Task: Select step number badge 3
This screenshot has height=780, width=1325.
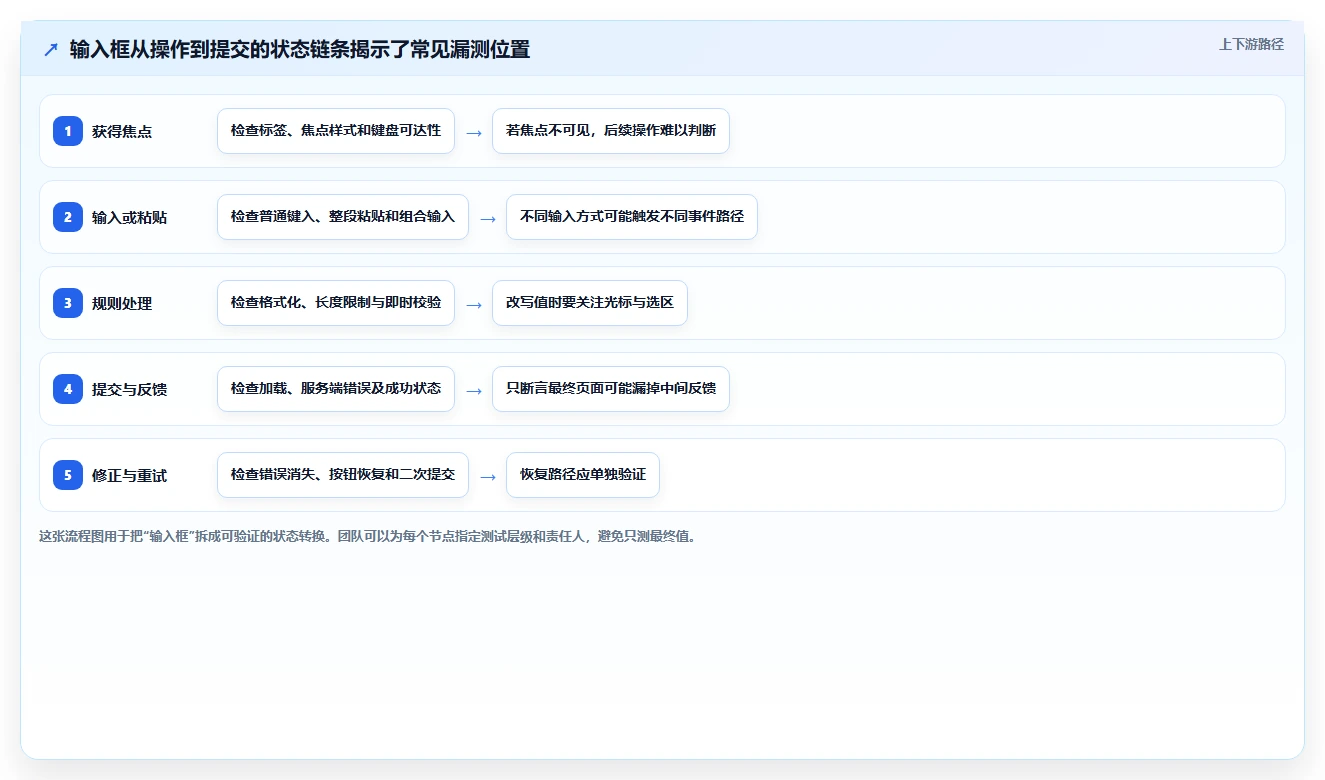Action: tap(68, 302)
